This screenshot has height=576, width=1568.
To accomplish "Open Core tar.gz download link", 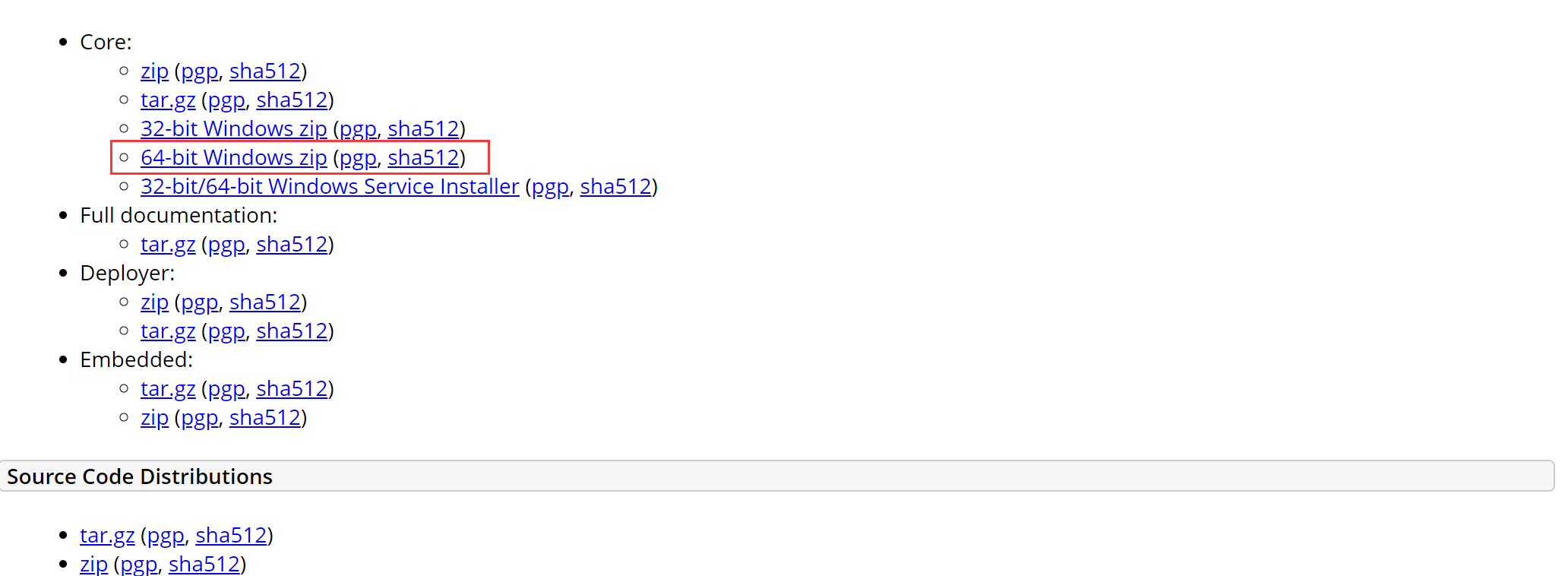I will (168, 100).
